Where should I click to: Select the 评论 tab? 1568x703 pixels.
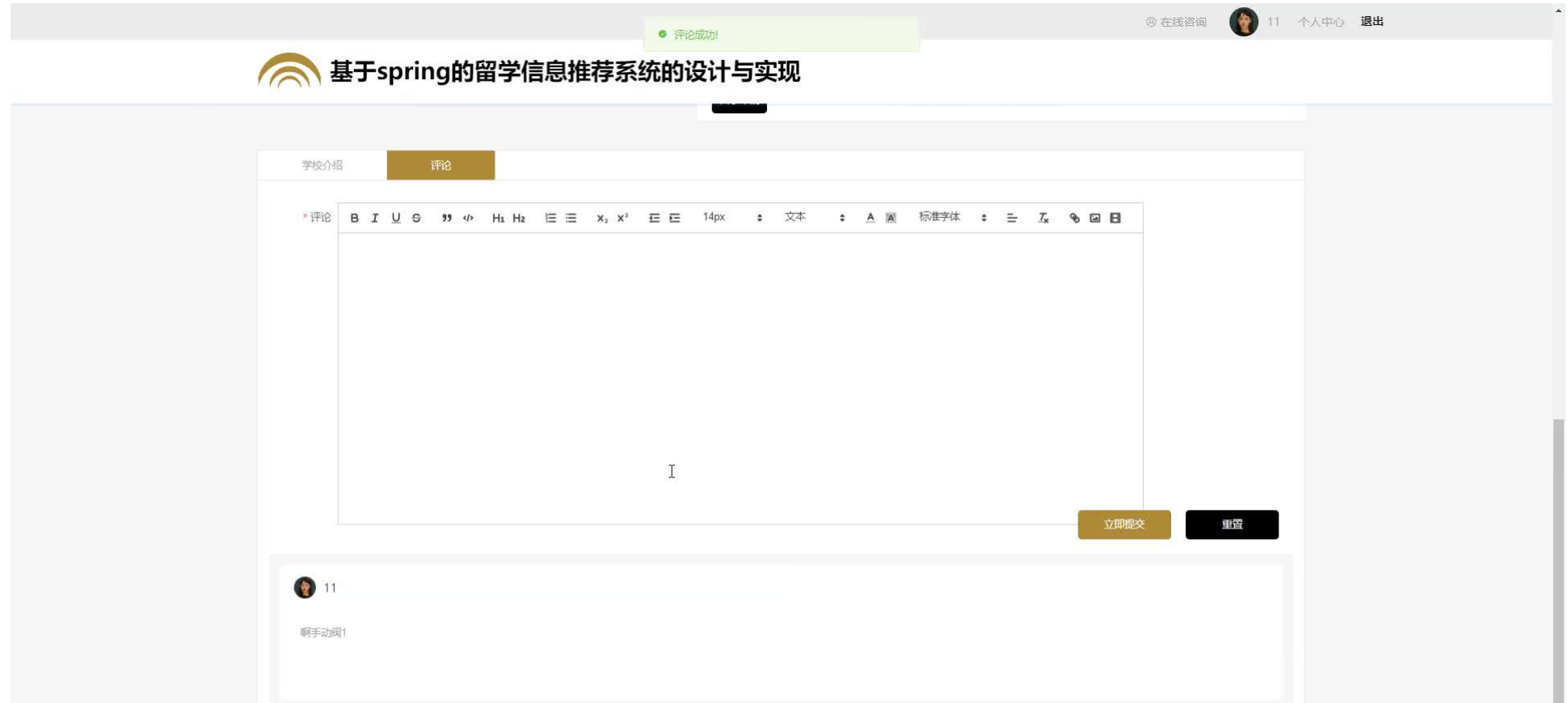click(x=440, y=166)
